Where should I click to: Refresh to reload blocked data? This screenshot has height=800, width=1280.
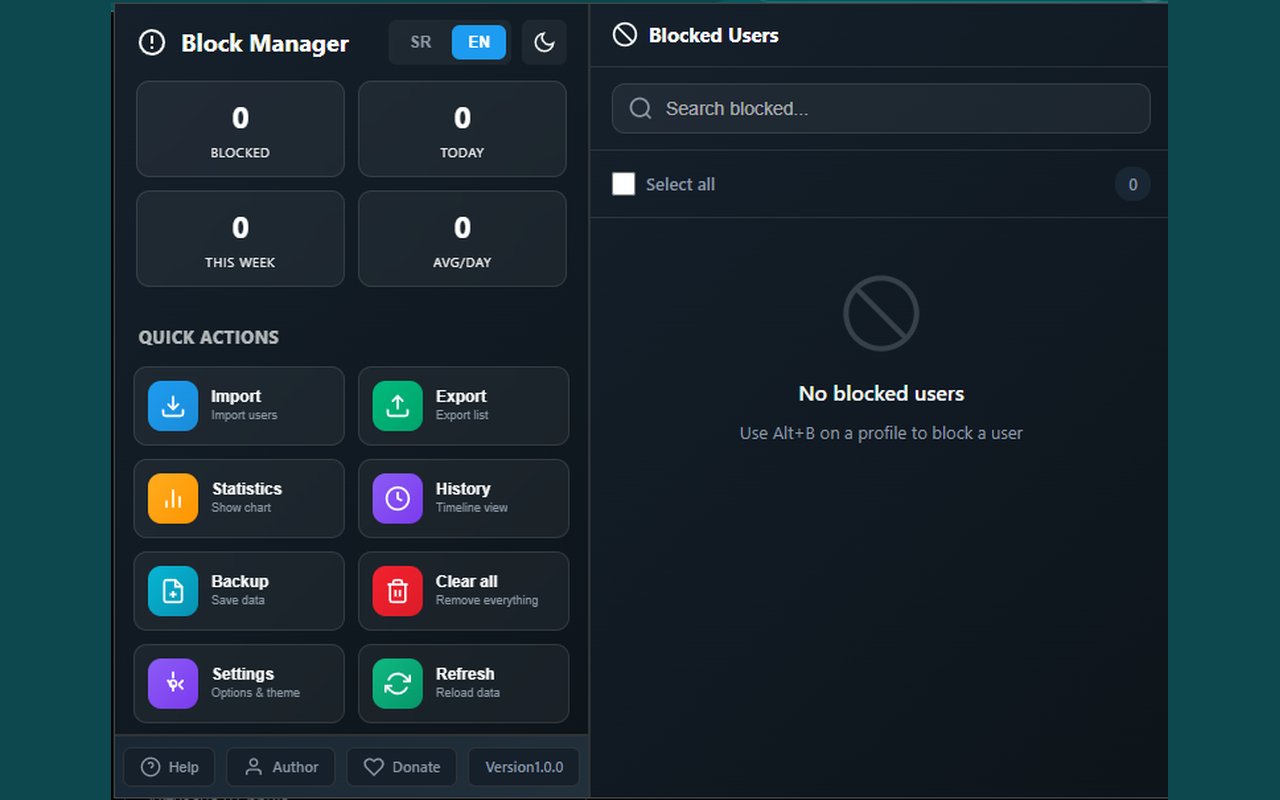(x=463, y=683)
